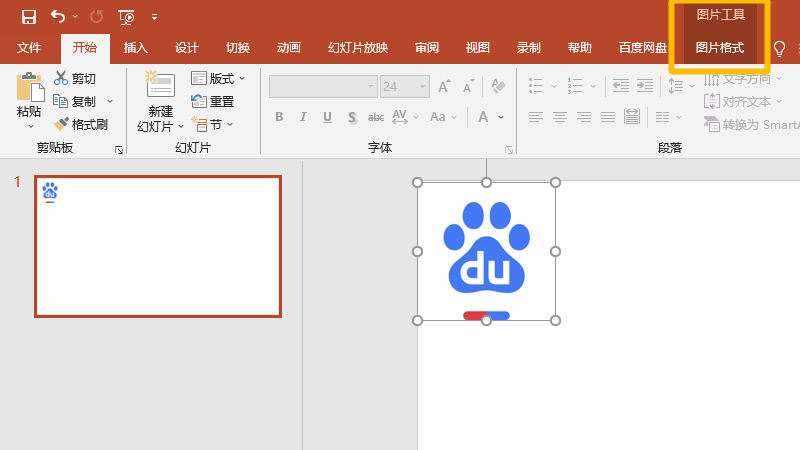Toggle Italic formatting button

coord(304,117)
